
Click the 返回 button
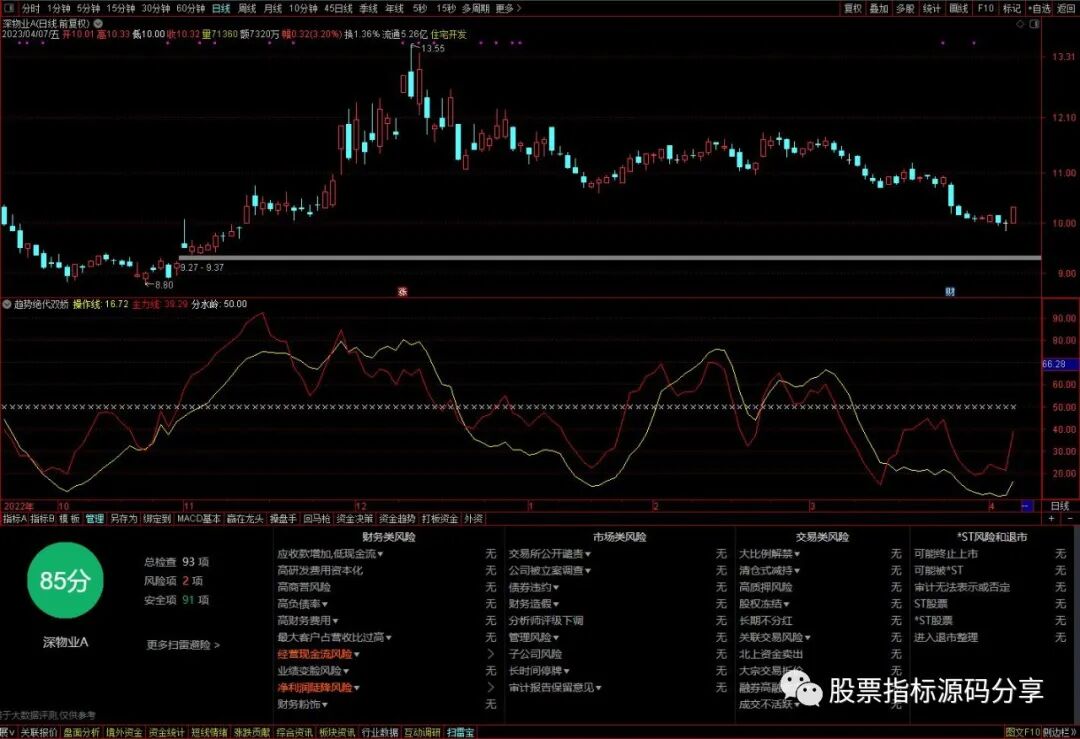[x=1066, y=8]
